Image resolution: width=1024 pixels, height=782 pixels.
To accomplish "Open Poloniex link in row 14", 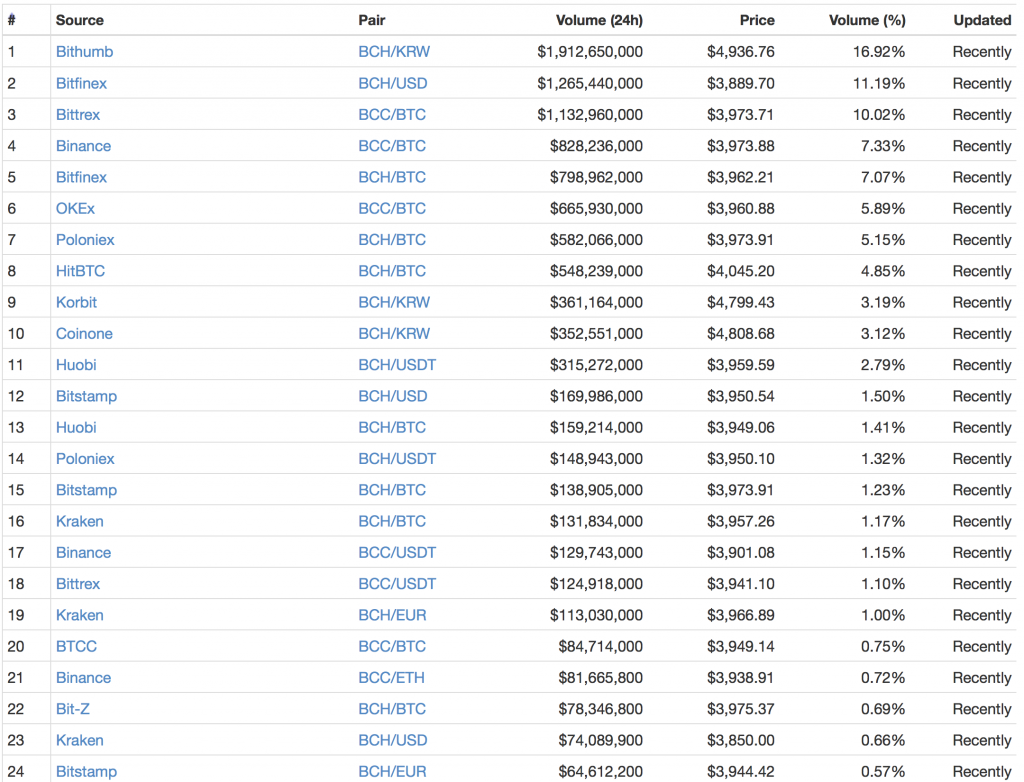I will click(x=85, y=459).
